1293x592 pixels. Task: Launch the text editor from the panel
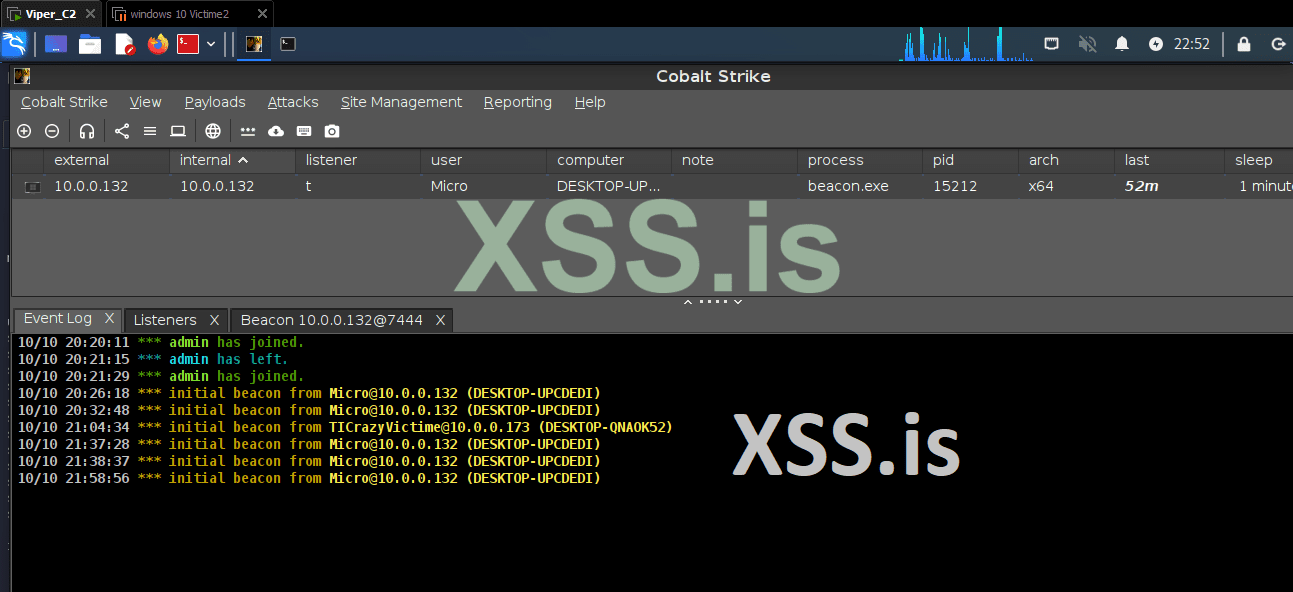coord(124,44)
